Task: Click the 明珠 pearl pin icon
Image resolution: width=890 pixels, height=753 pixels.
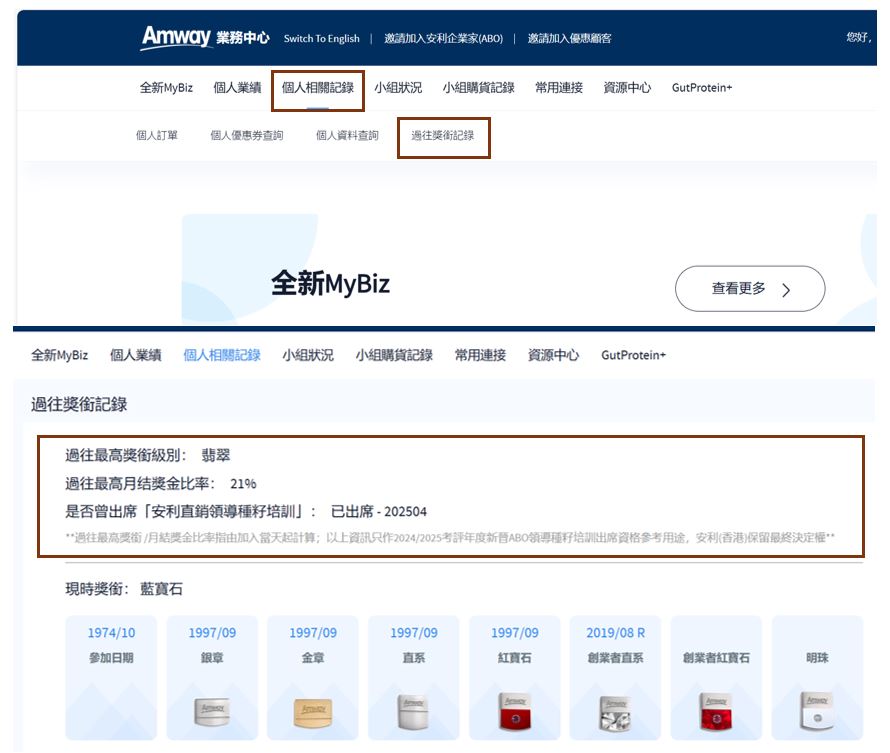Action: [817, 710]
